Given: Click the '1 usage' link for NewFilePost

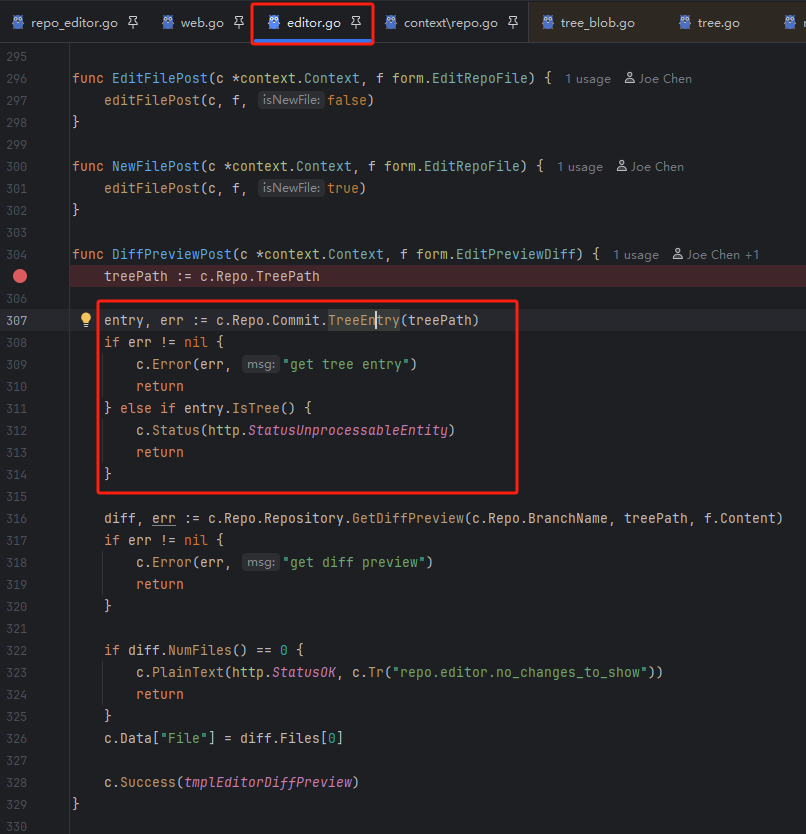Looking at the screenshot, I should coord(579,167).
